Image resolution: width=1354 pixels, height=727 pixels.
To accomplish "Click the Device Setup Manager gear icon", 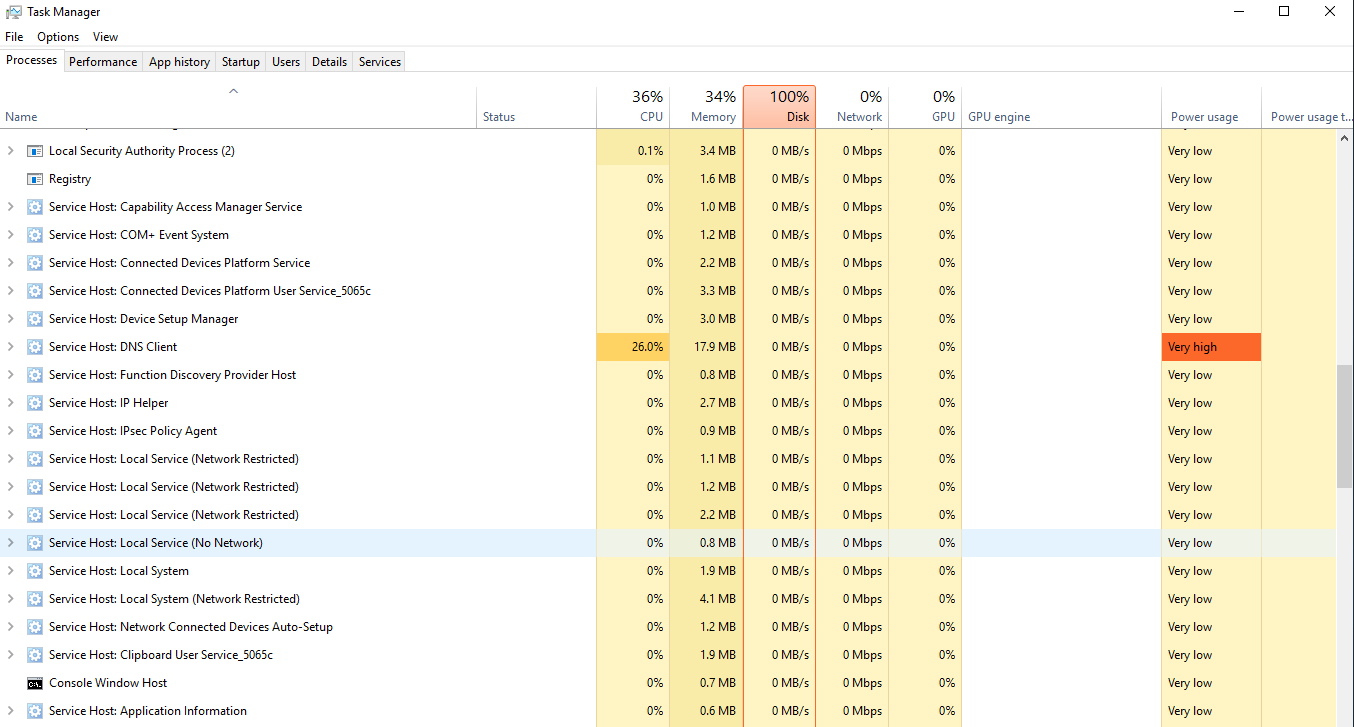I will click(35, 319).
